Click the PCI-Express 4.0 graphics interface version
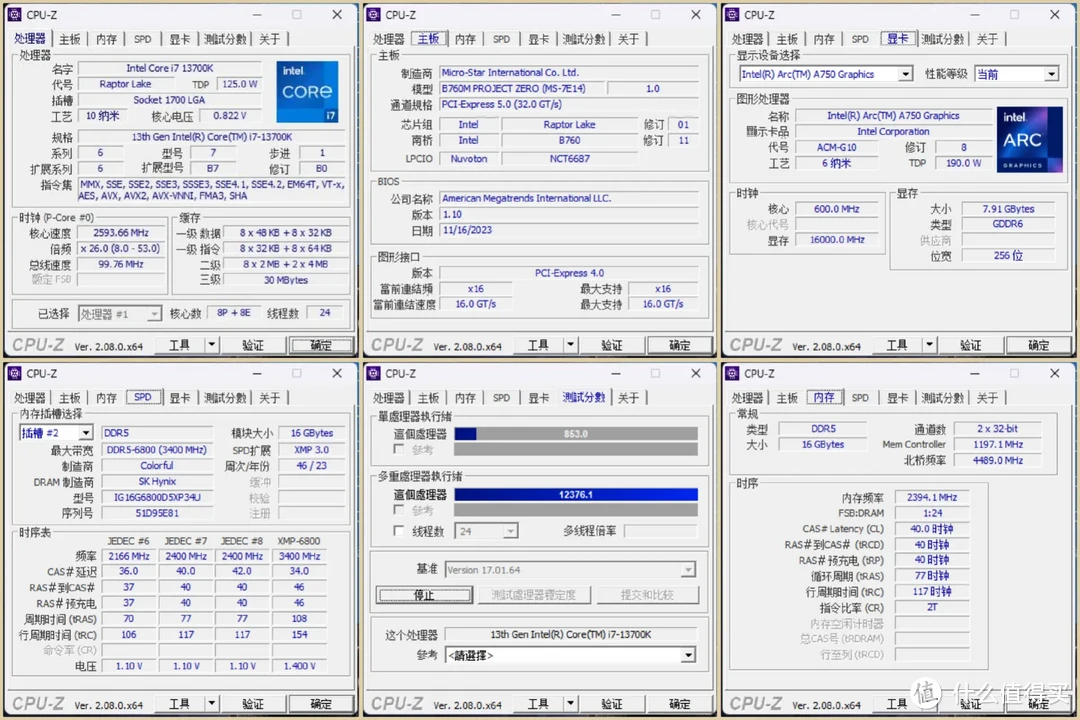This screenshot has width=1080, height=720. (x=569, y=273)
